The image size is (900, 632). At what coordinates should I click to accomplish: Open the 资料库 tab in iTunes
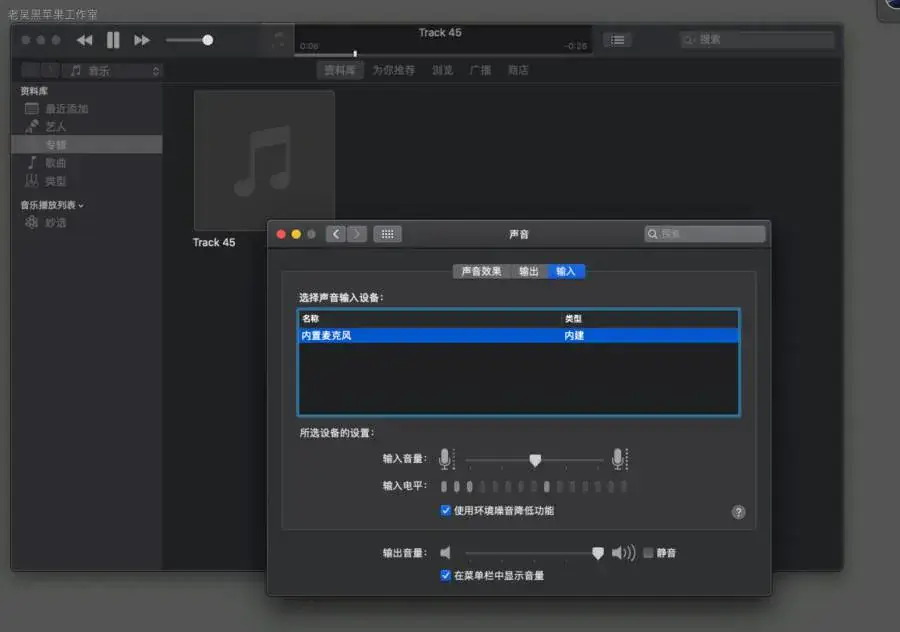[340, 71]
